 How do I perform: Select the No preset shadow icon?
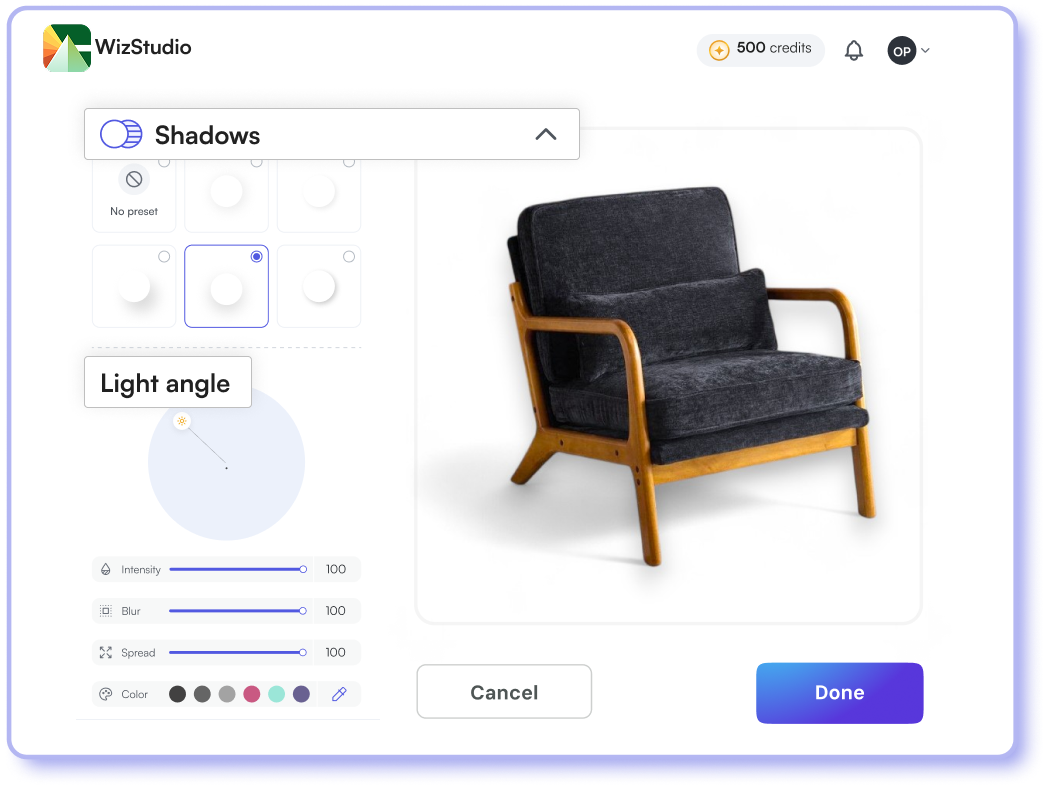pos(134,180)
